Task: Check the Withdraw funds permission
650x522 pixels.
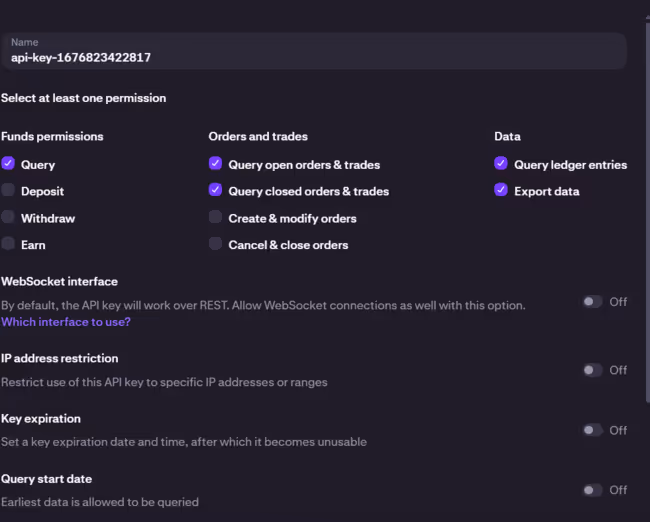Action: click(8, 218)
